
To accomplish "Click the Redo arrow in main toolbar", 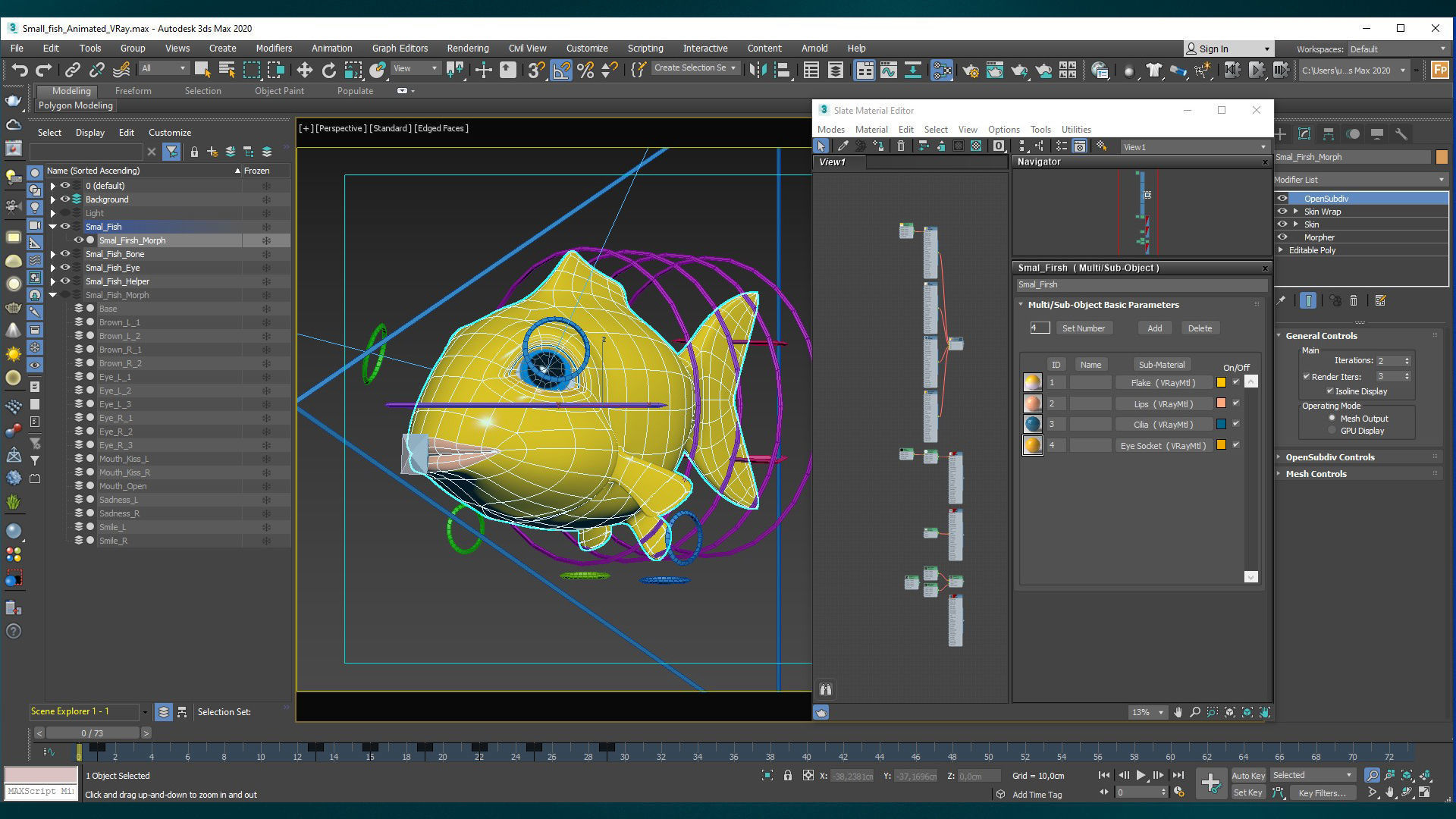I will click(x=44, y=71).
